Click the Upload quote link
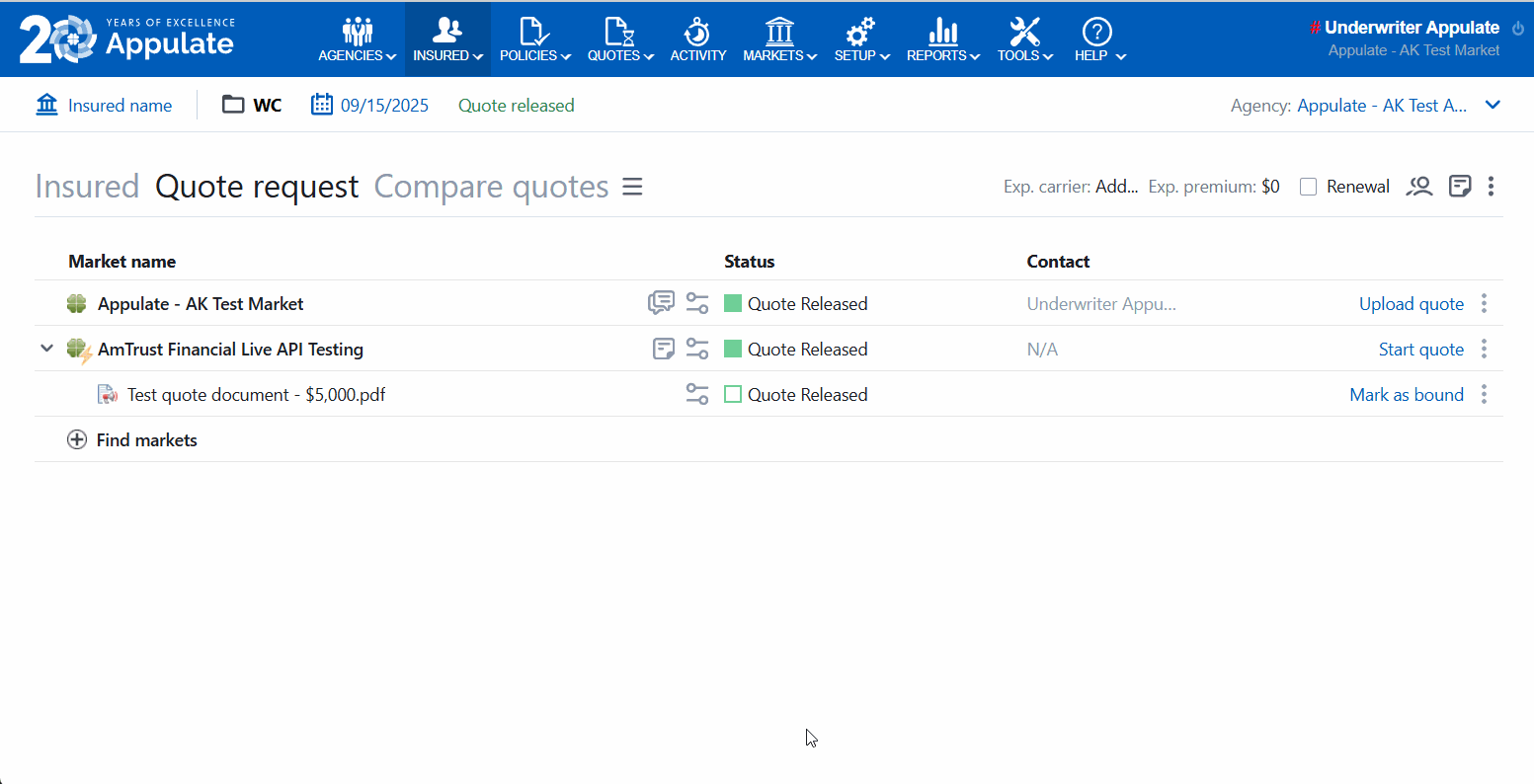 [1412, 304]
